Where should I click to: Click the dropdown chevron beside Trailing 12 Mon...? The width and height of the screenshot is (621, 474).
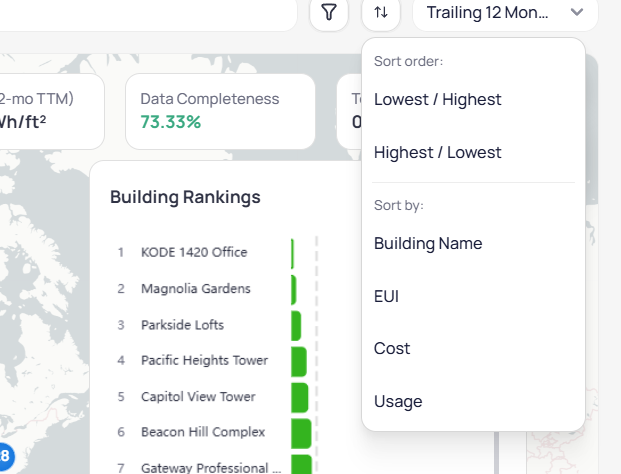click(x=577, y=12)
